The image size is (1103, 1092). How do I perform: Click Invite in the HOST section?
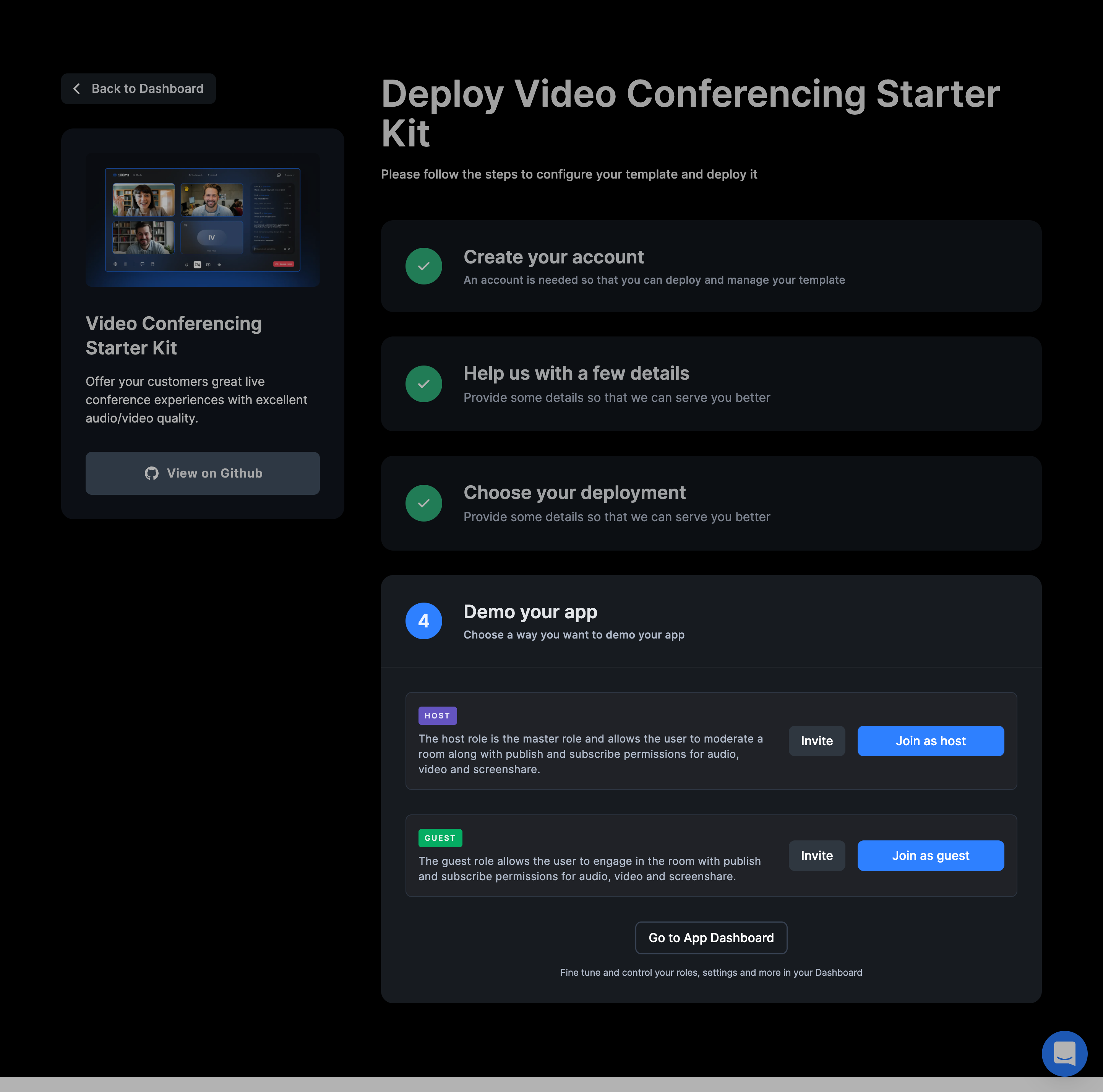[x=816, y=741]
